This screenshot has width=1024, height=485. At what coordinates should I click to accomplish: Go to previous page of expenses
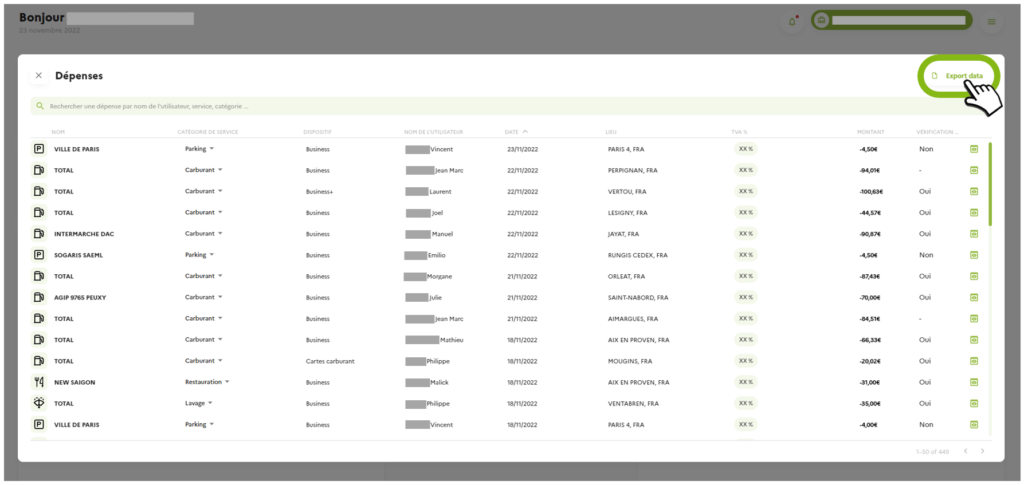pyautogui.click(x=965, y=451)
